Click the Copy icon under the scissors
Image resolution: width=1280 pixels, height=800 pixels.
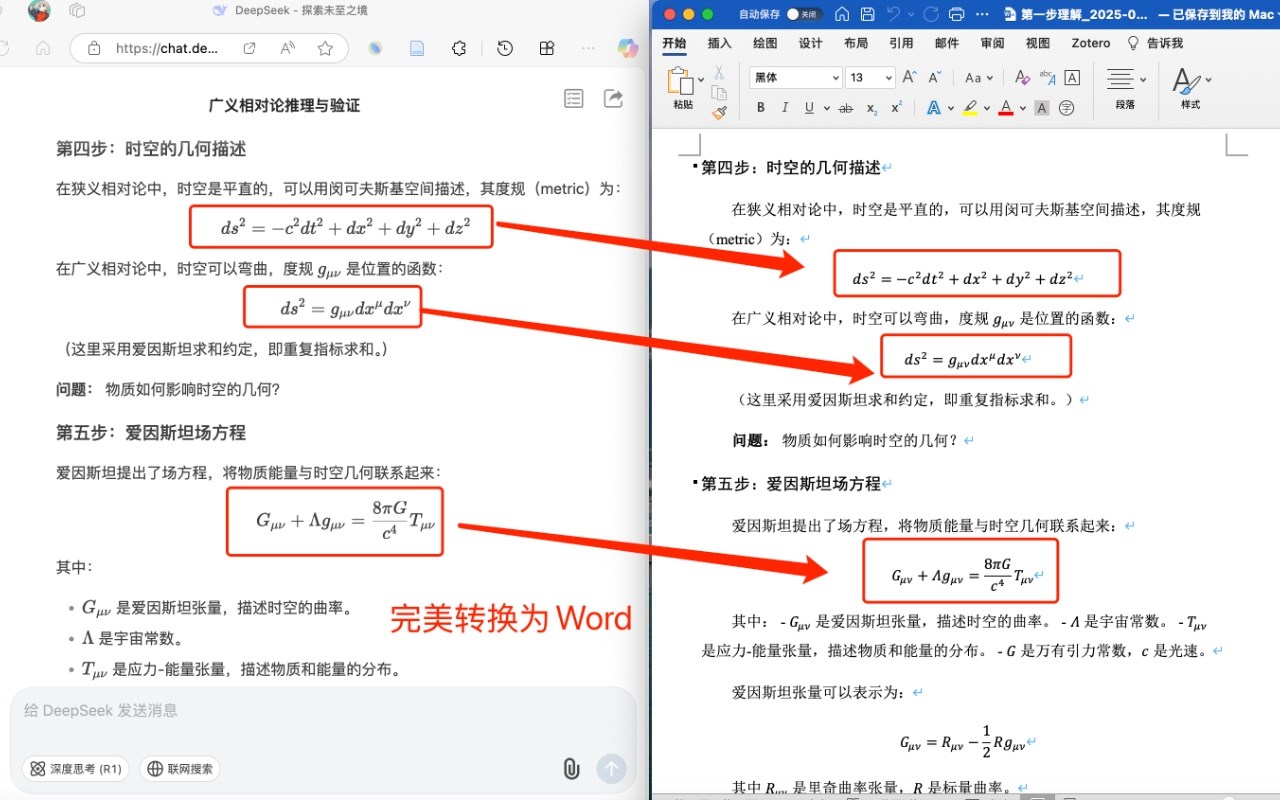718,92
